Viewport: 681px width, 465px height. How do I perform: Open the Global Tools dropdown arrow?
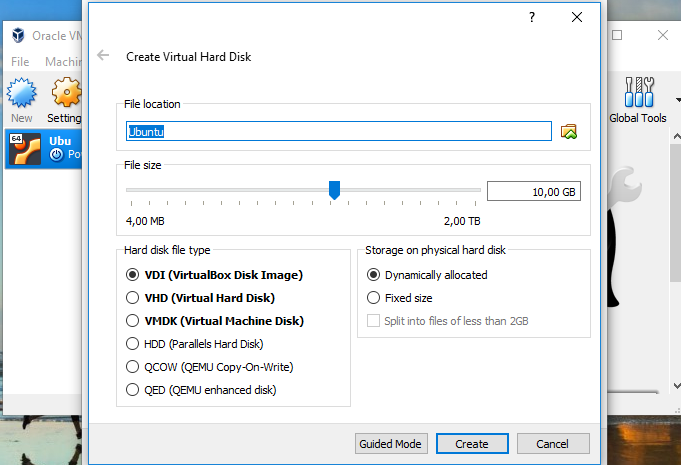(678, 100)
